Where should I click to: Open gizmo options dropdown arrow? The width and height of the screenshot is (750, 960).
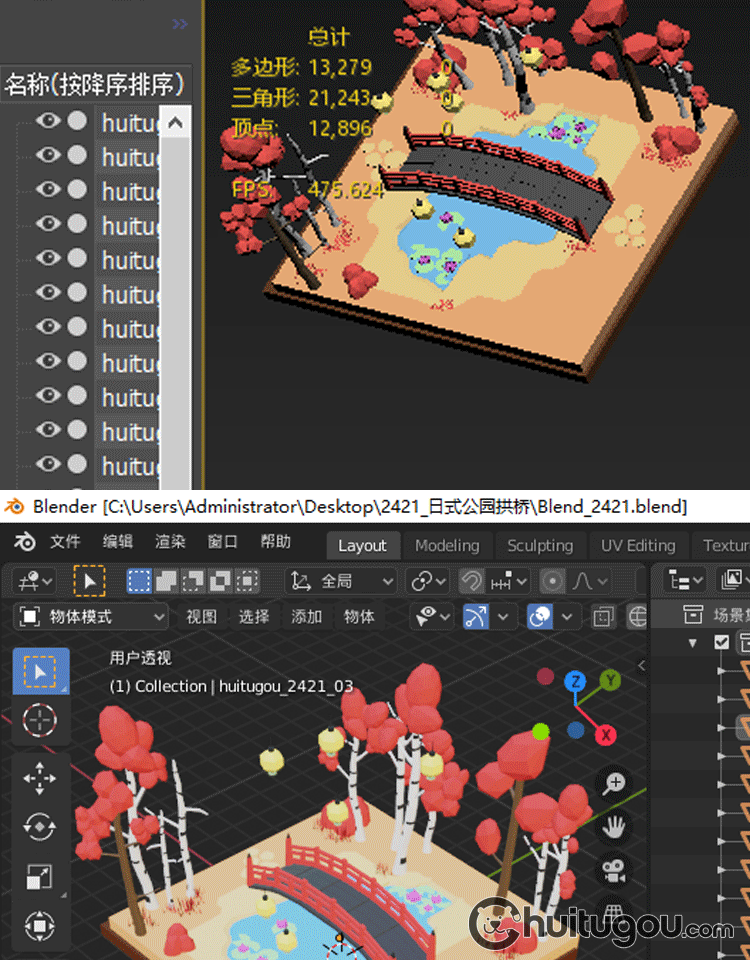pyautogui.click(x=503, y=617)
